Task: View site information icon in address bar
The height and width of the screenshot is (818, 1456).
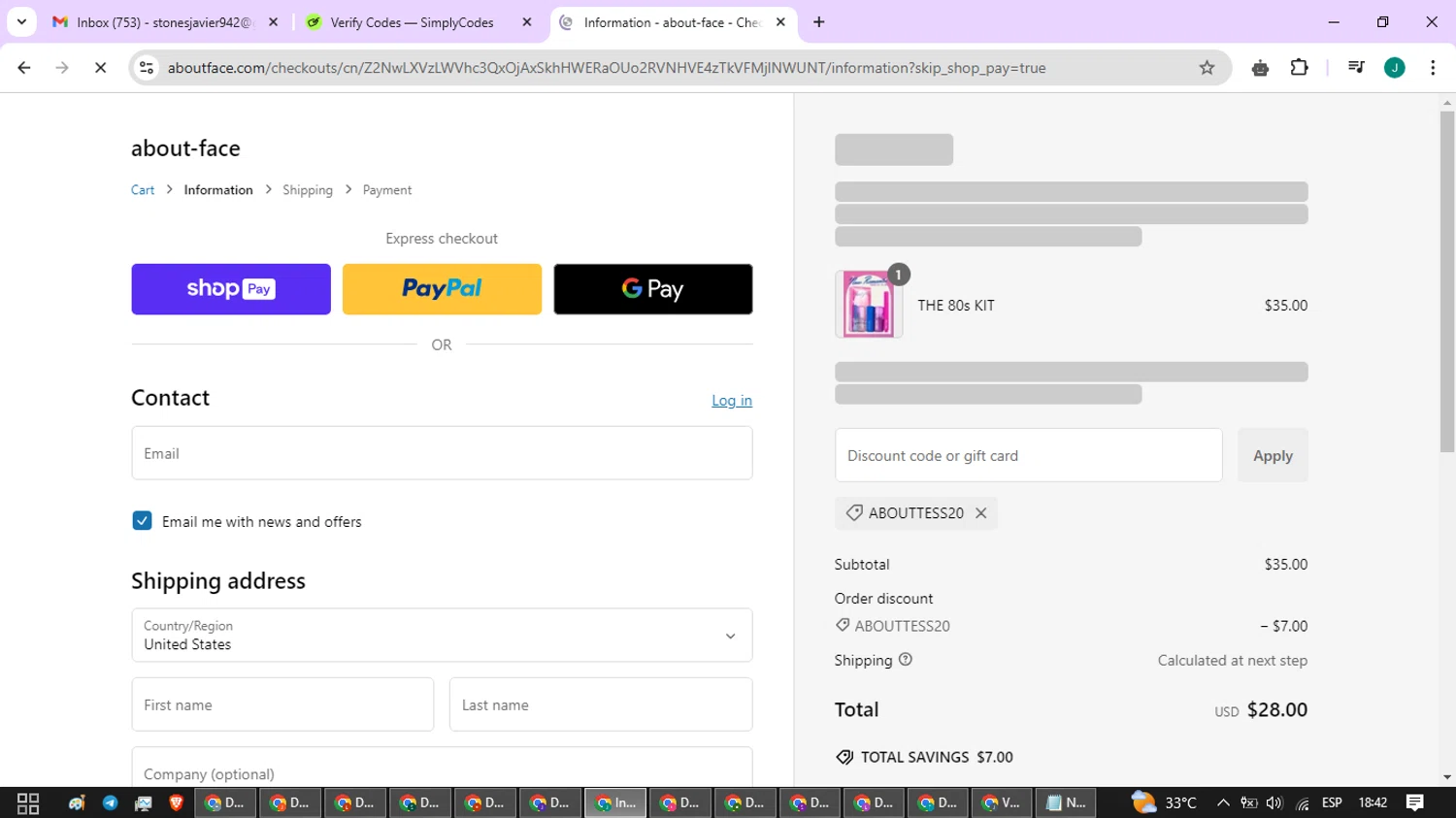Action: point(147,68)
